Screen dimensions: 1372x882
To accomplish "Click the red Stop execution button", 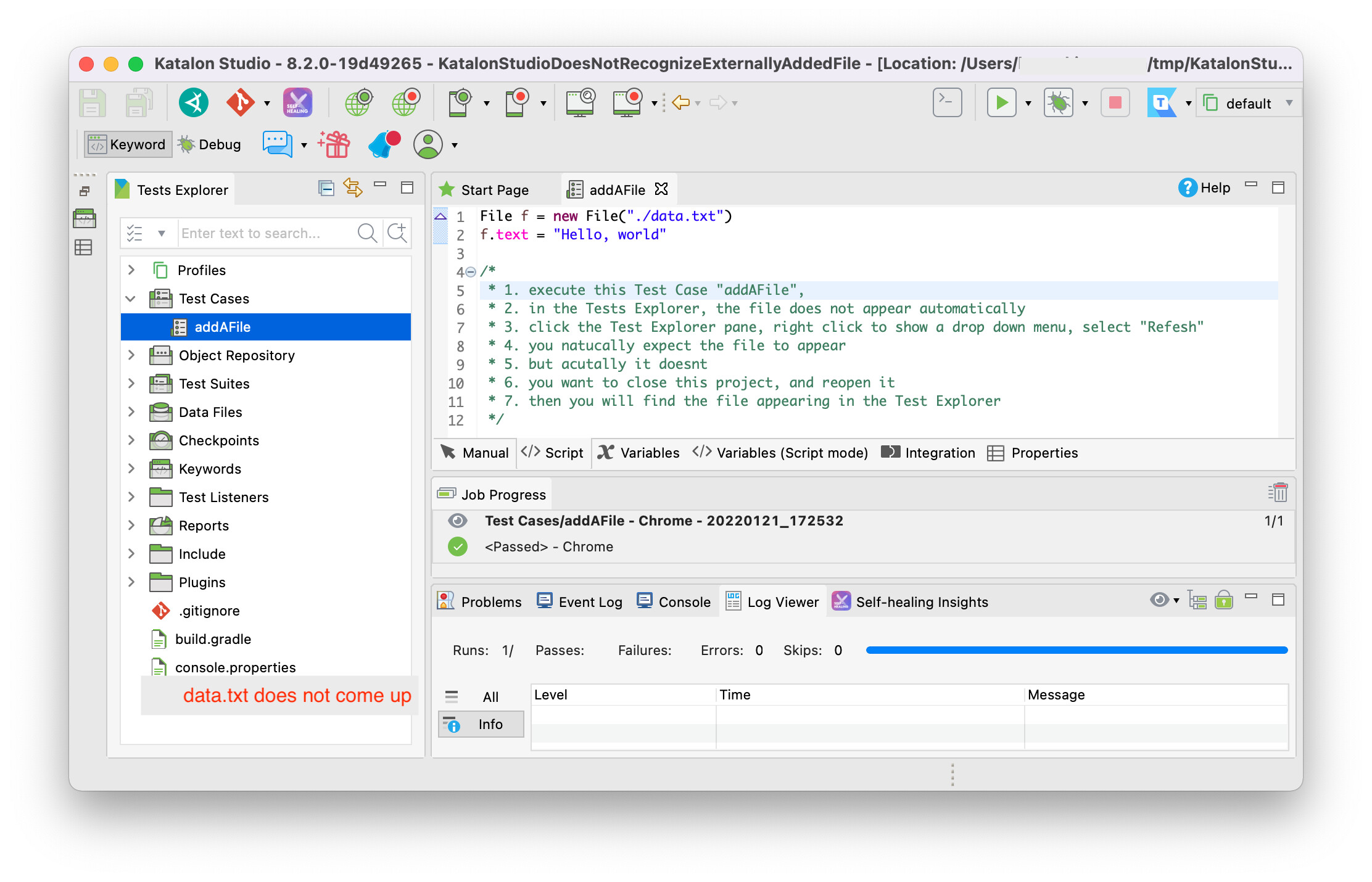I will pos(1115,103).
